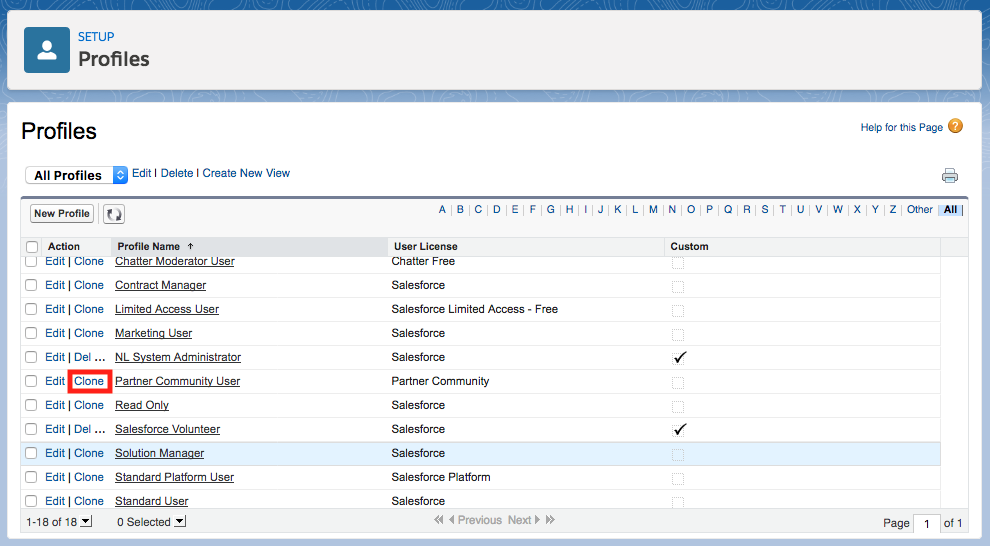This screenshot has height=546, width=990.
Task: Open the help question mark icon
Action: tap(956, 126)
